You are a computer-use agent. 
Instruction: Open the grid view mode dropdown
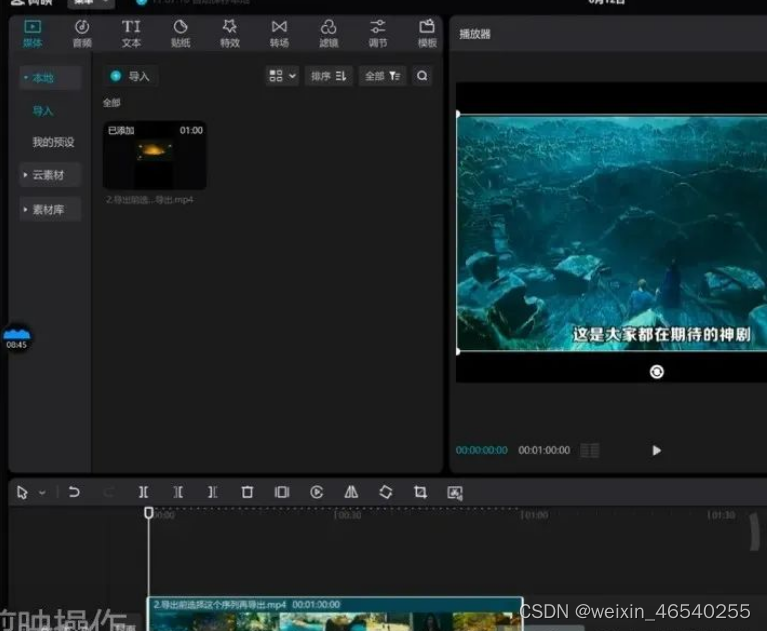pyautogui.click(x=282, y=76)
